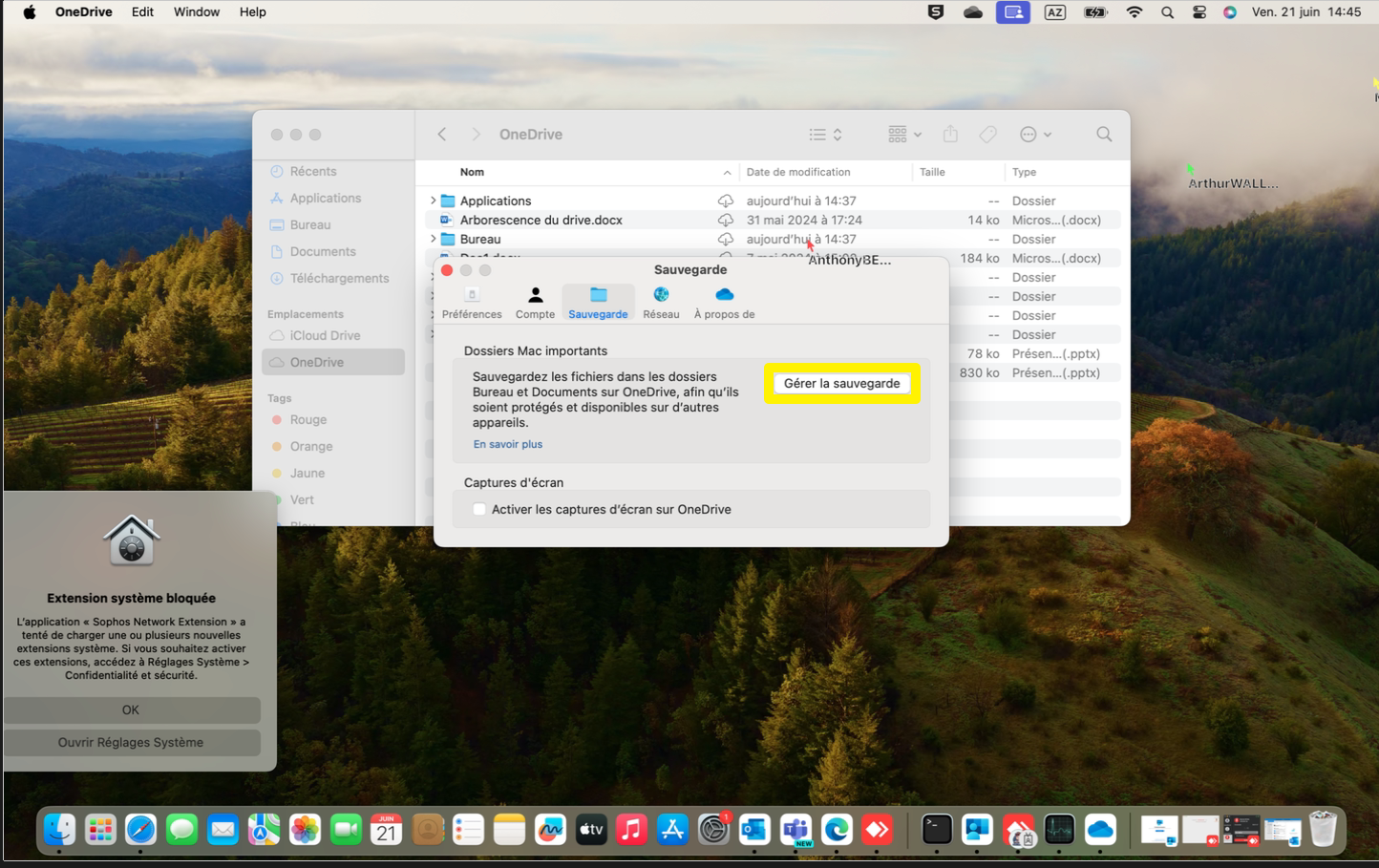Viewport: 1379px width, 868px height.
Task: Open the Finder list view switcher
Action: click(x=825, y=135)
